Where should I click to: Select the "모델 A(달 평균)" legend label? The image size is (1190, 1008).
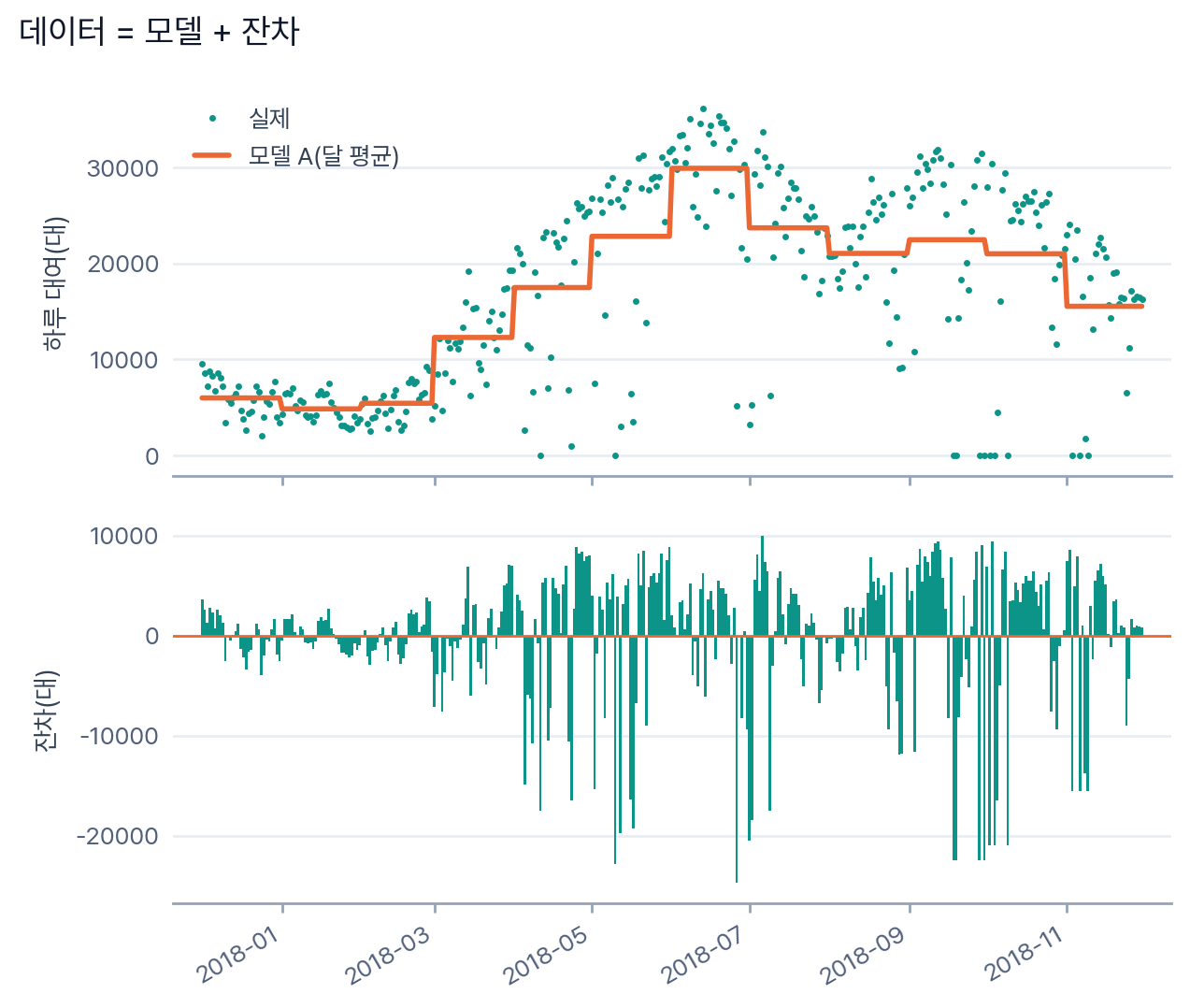pyautogui.click(x=323, y=155)
